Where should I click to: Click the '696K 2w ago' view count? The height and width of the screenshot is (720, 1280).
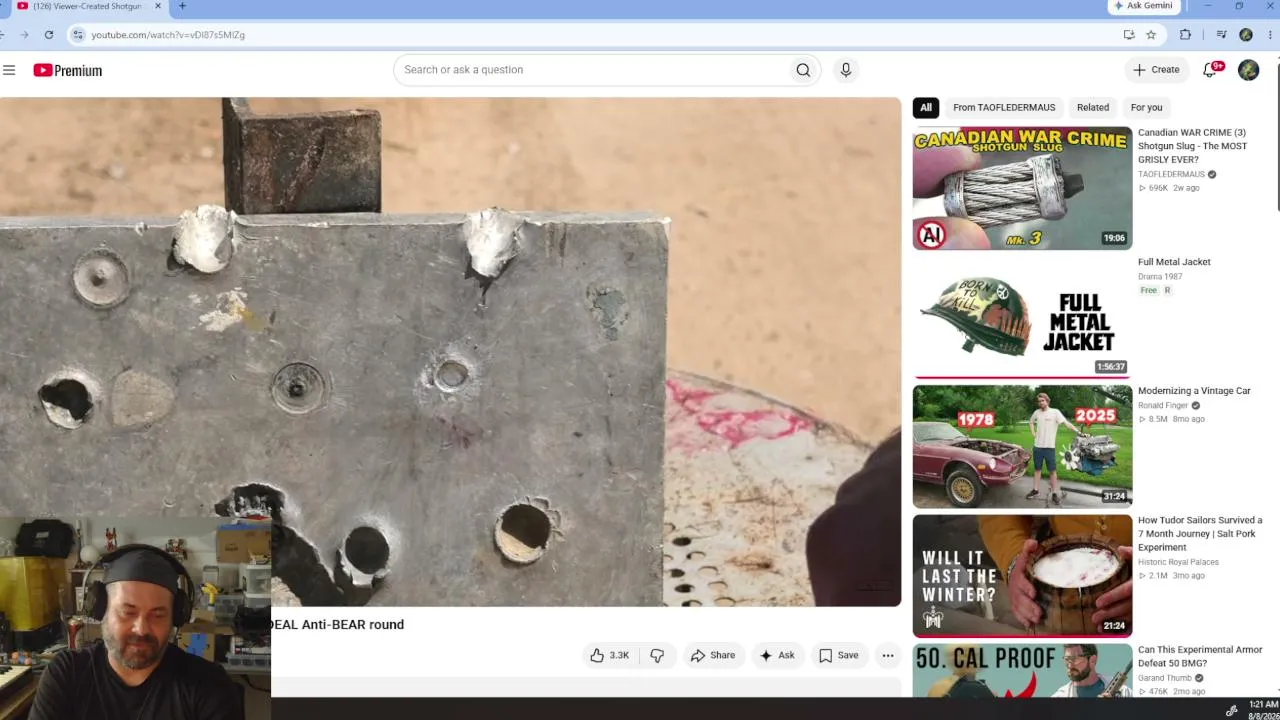[1168, 188]
